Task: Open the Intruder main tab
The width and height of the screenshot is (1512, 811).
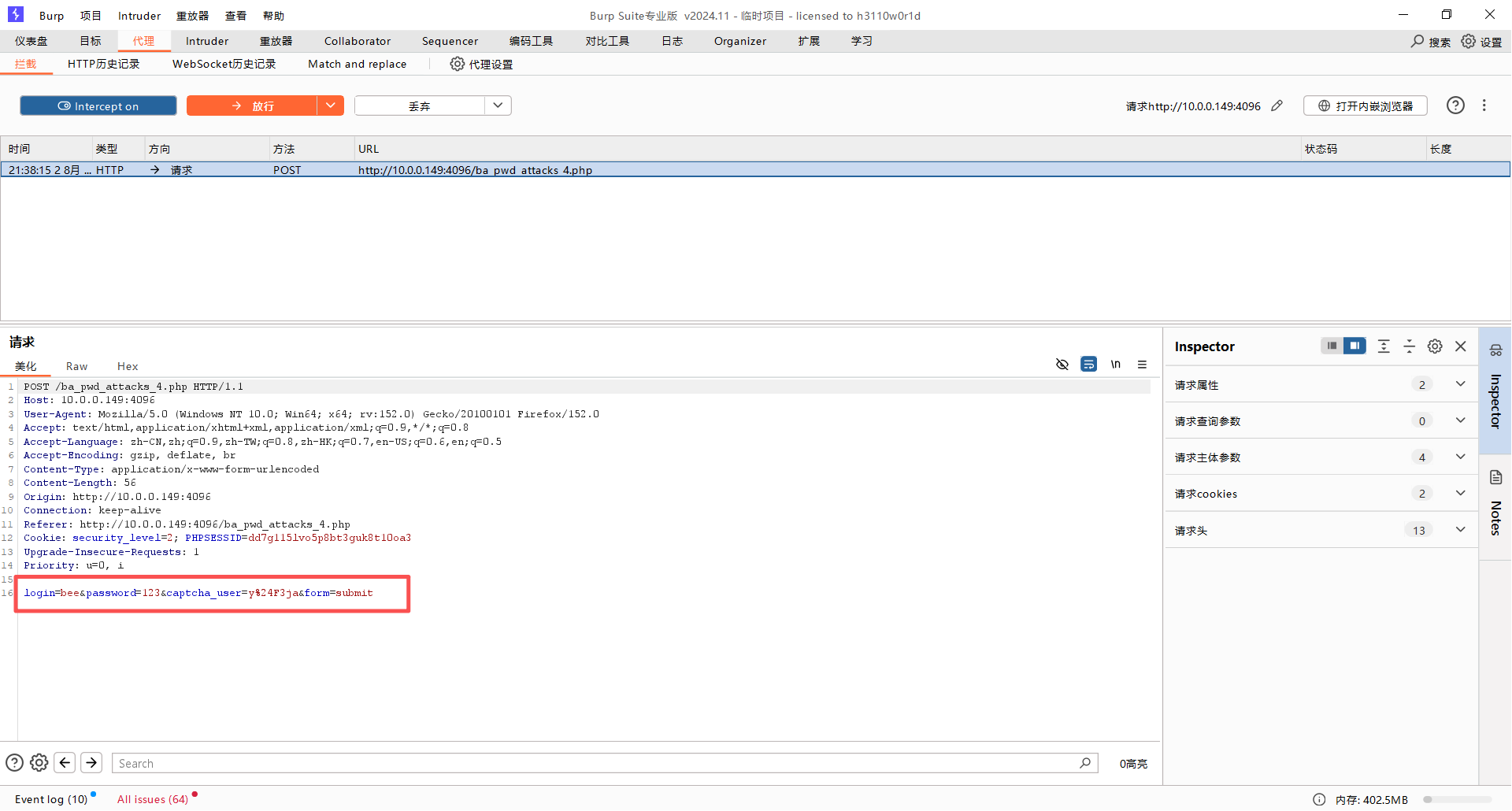Action: [x=207, y=41]
